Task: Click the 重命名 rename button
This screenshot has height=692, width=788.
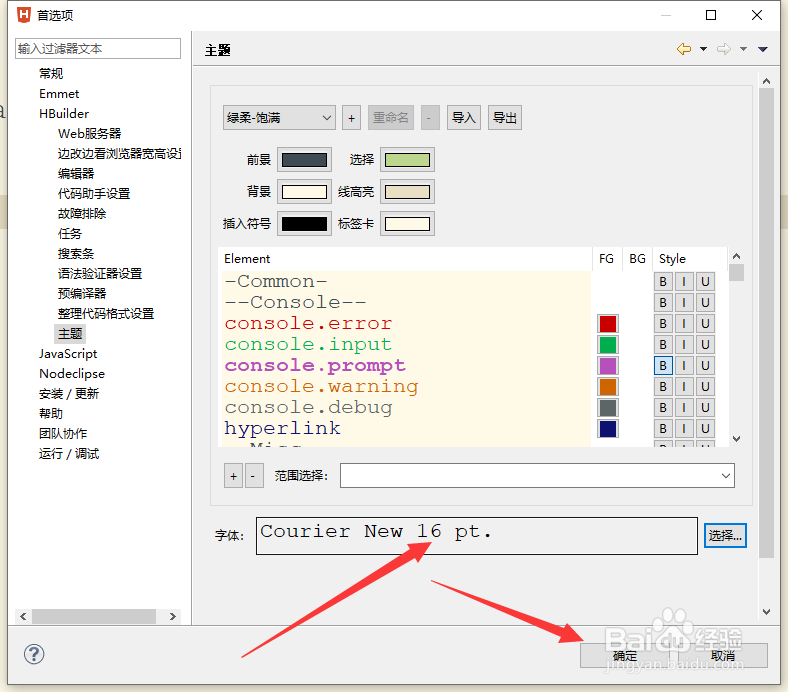Action: (390, 118)
